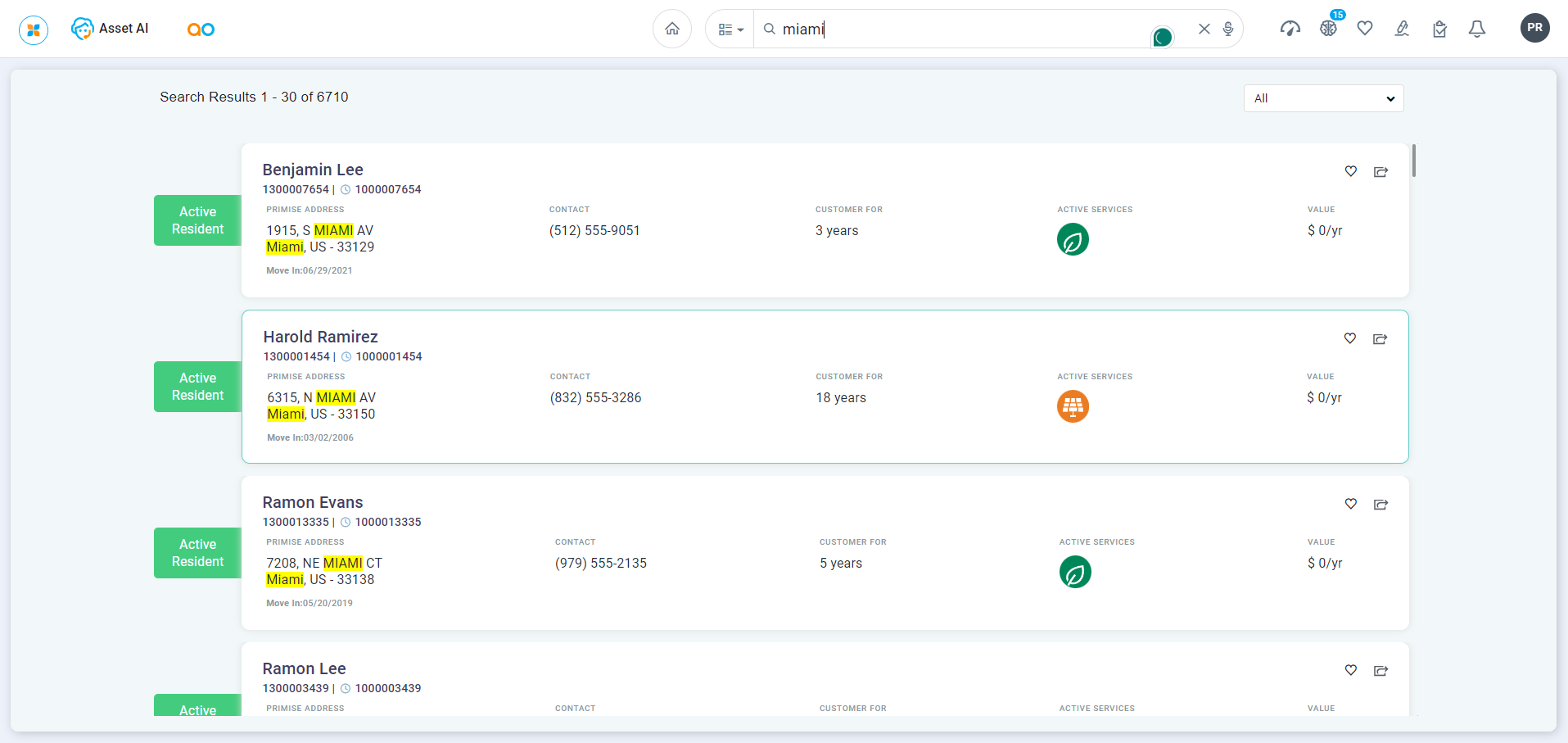Click the notifications bell icon
The width and height of the screenshot is (1568, 743).
1476,29
